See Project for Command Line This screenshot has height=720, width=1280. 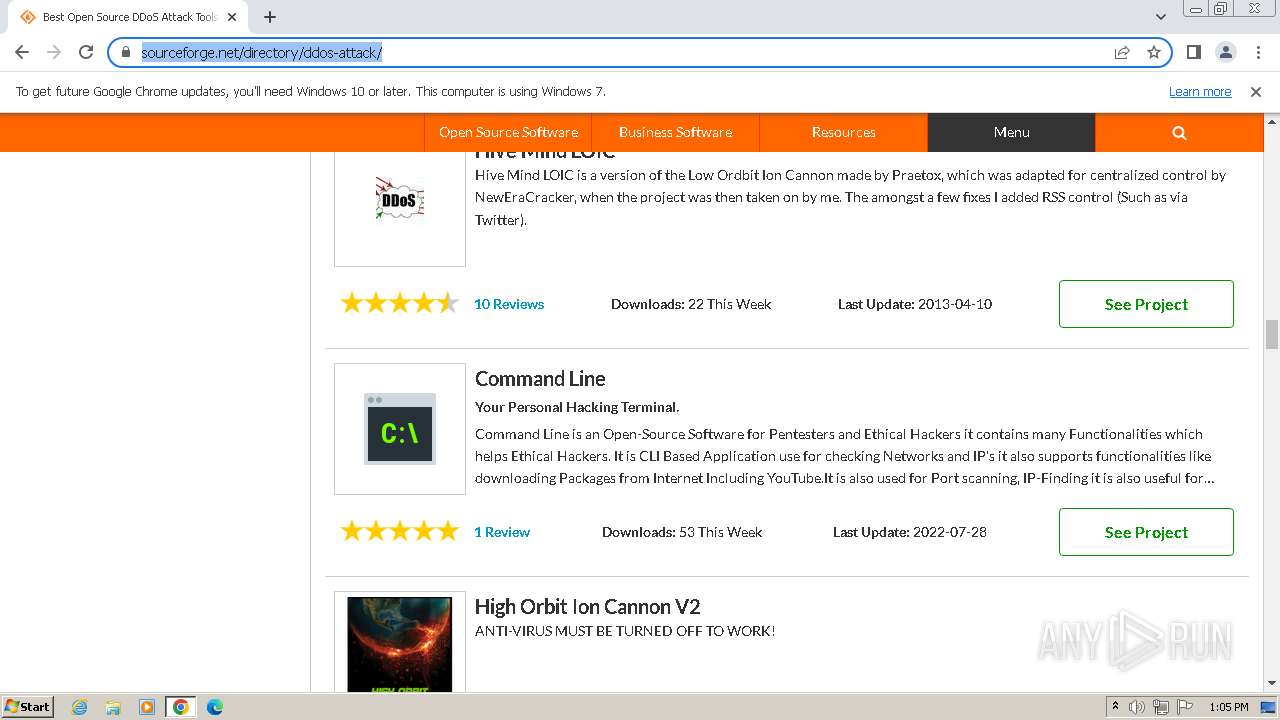coord(1146,532)
